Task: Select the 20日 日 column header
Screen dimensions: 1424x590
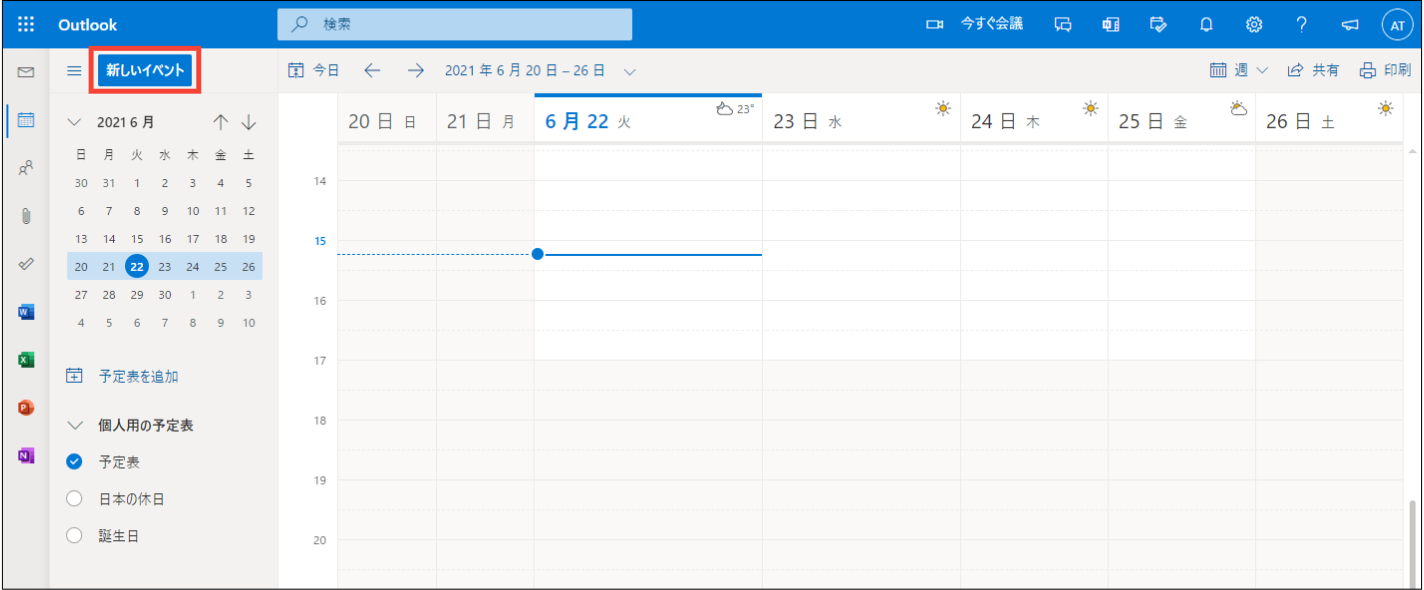Action: point(387,121)
